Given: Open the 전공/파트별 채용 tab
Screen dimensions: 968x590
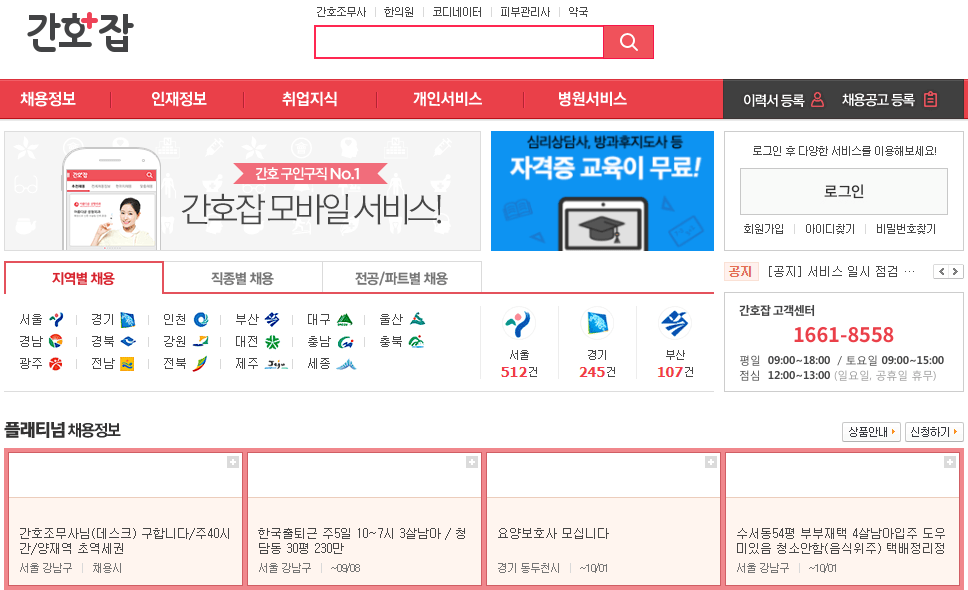Looking at the screenshot, I should click(401, 277).
